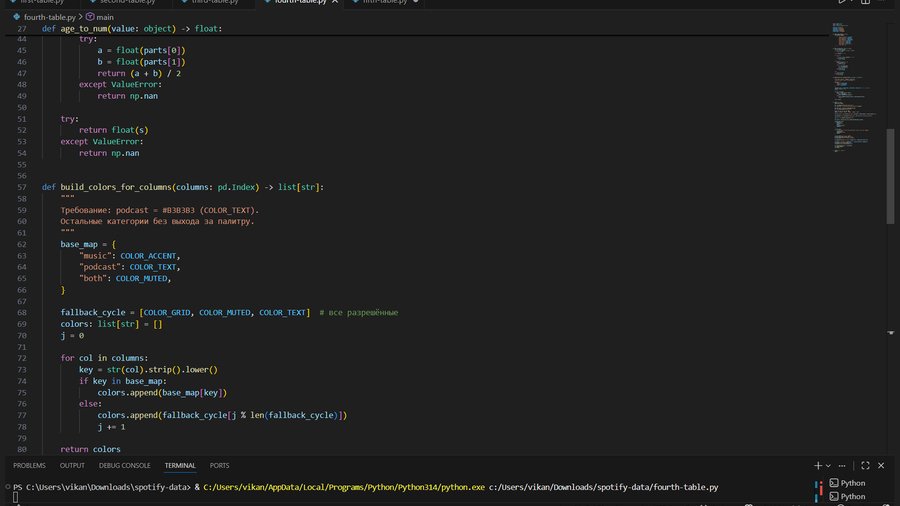
Task: Close the bottom terminal panel
Action: (882, 465)
